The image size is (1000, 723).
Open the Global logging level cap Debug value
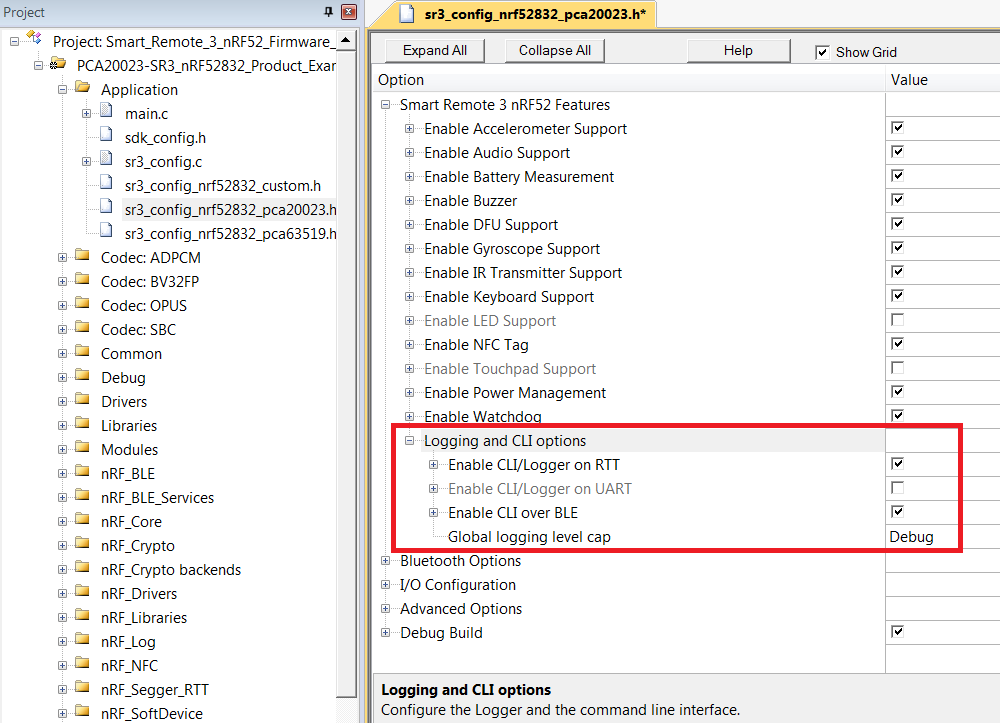click(x=911, y=537)
